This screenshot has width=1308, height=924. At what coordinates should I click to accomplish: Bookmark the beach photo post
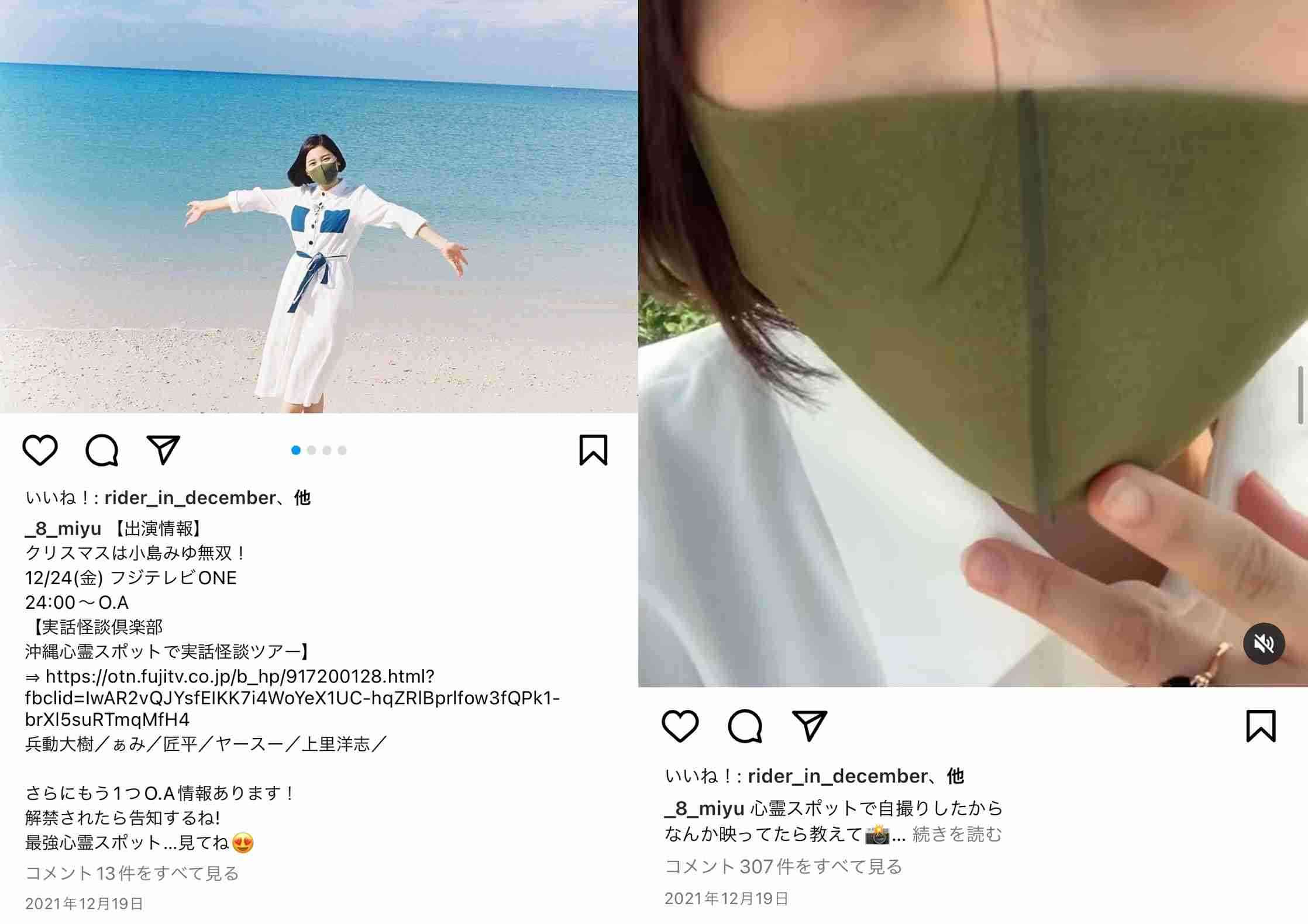(x=593, y=450)
